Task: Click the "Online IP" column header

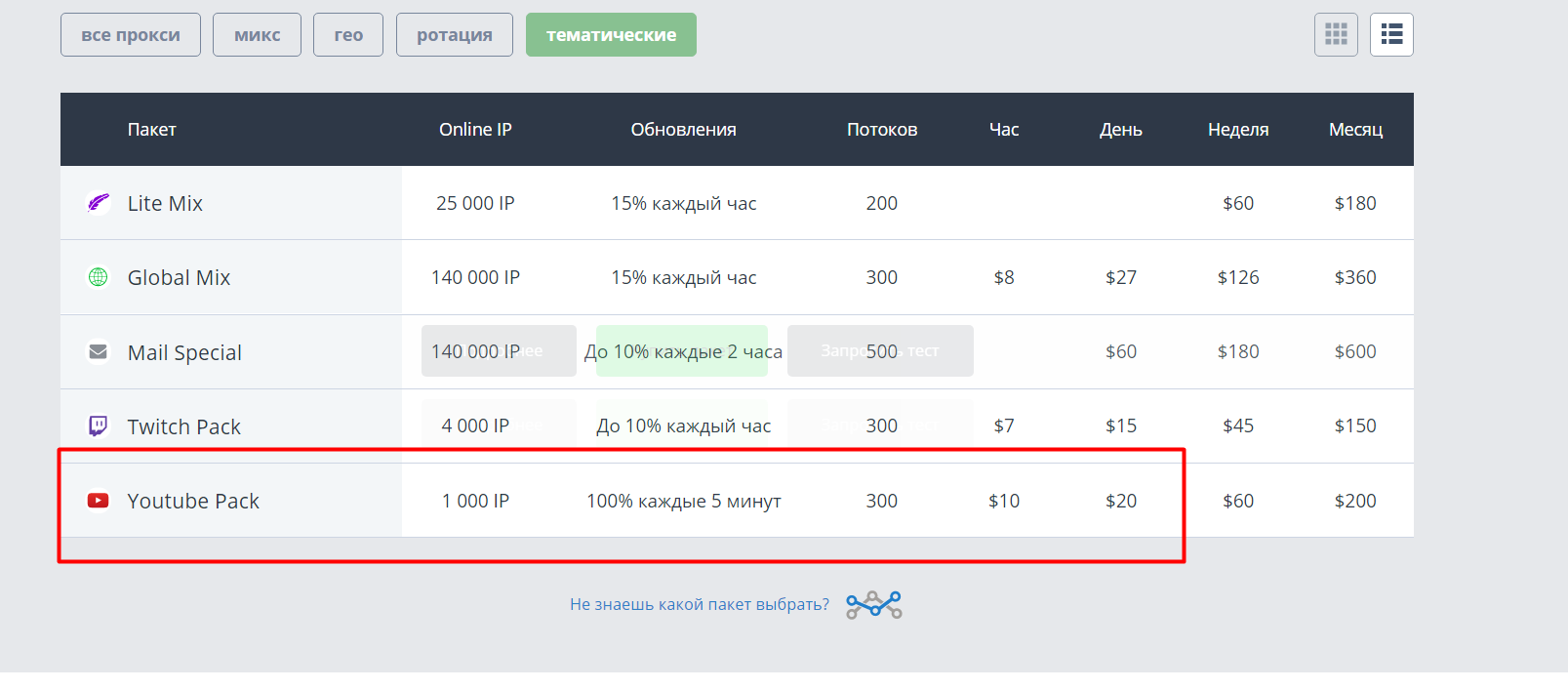Action: (475, 130)
